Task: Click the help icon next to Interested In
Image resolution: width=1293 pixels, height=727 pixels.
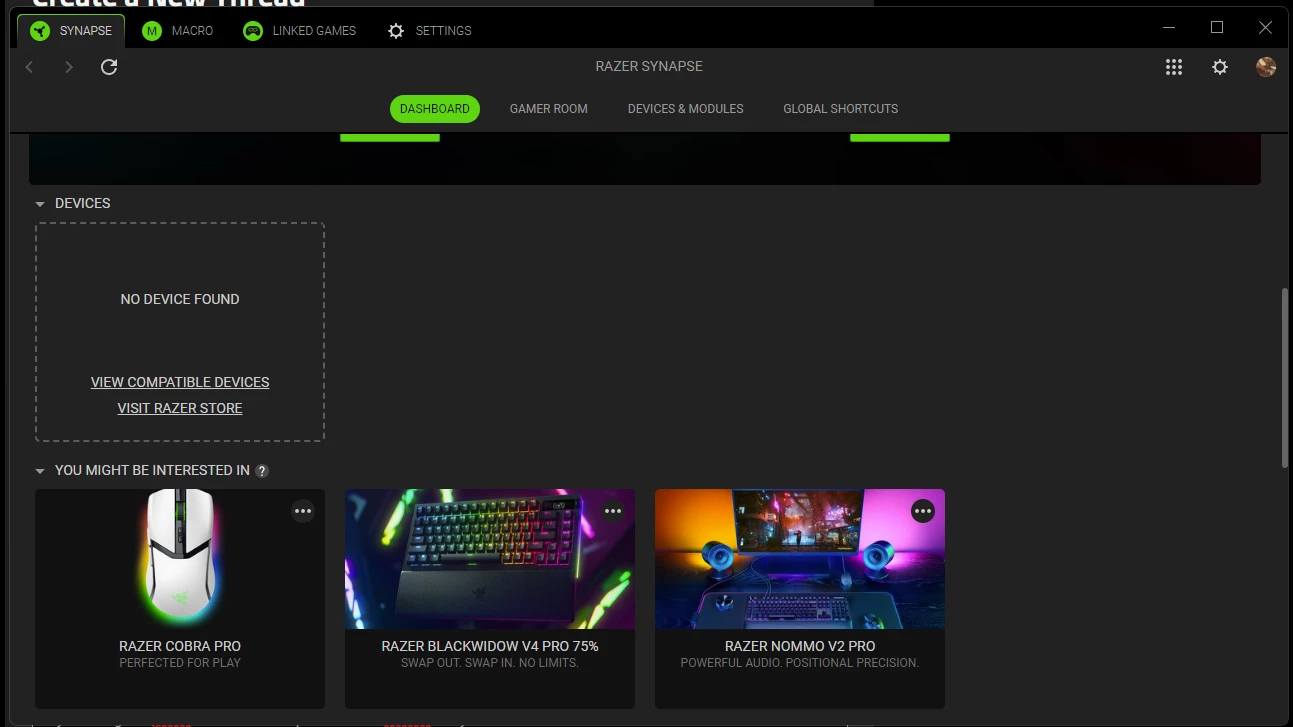Action: coord(262,471)
